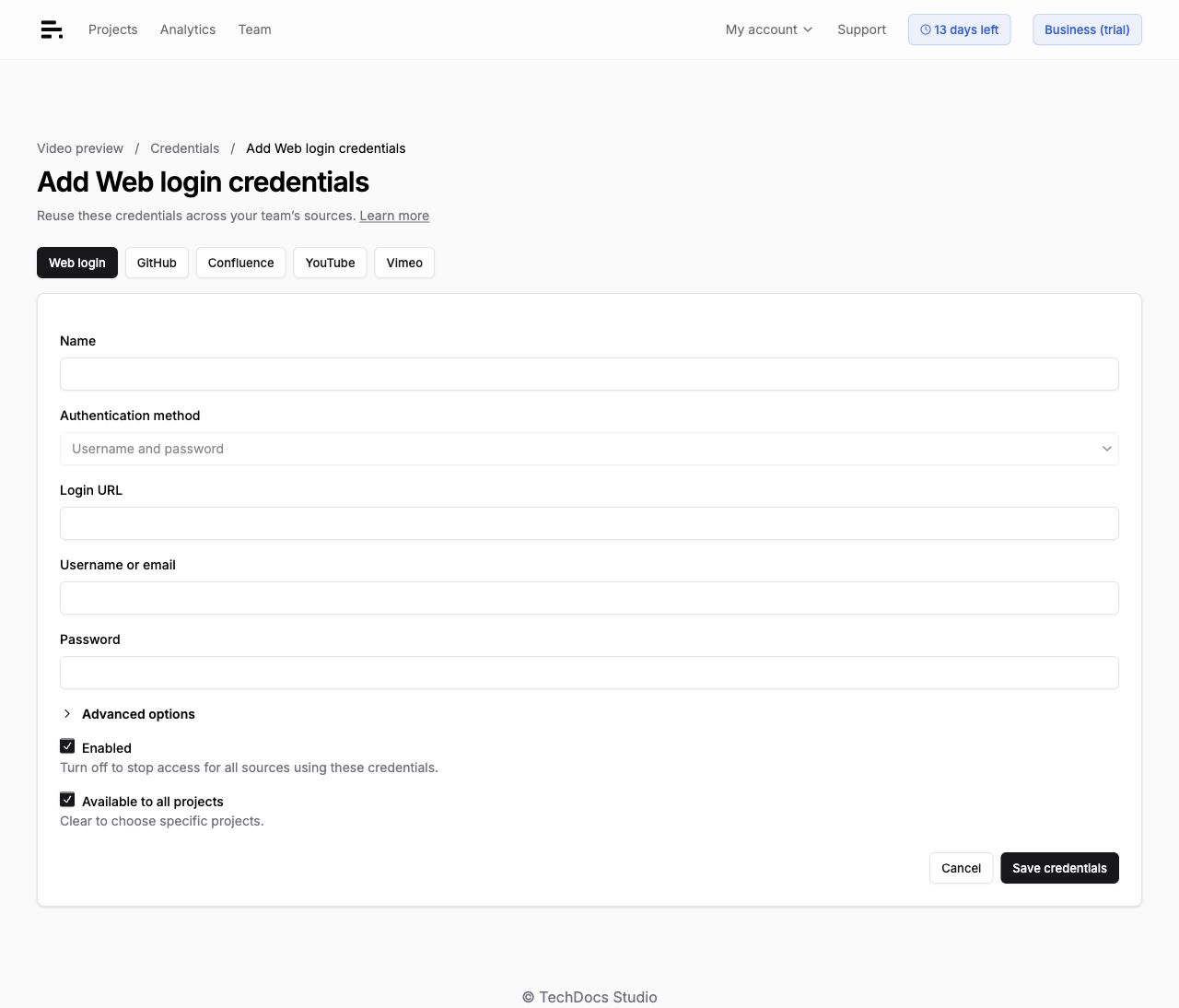The image size is (1179, 1008).
Task: Switch to the YouTube tab
Action: pyautogui.click(x=331, y=263)
